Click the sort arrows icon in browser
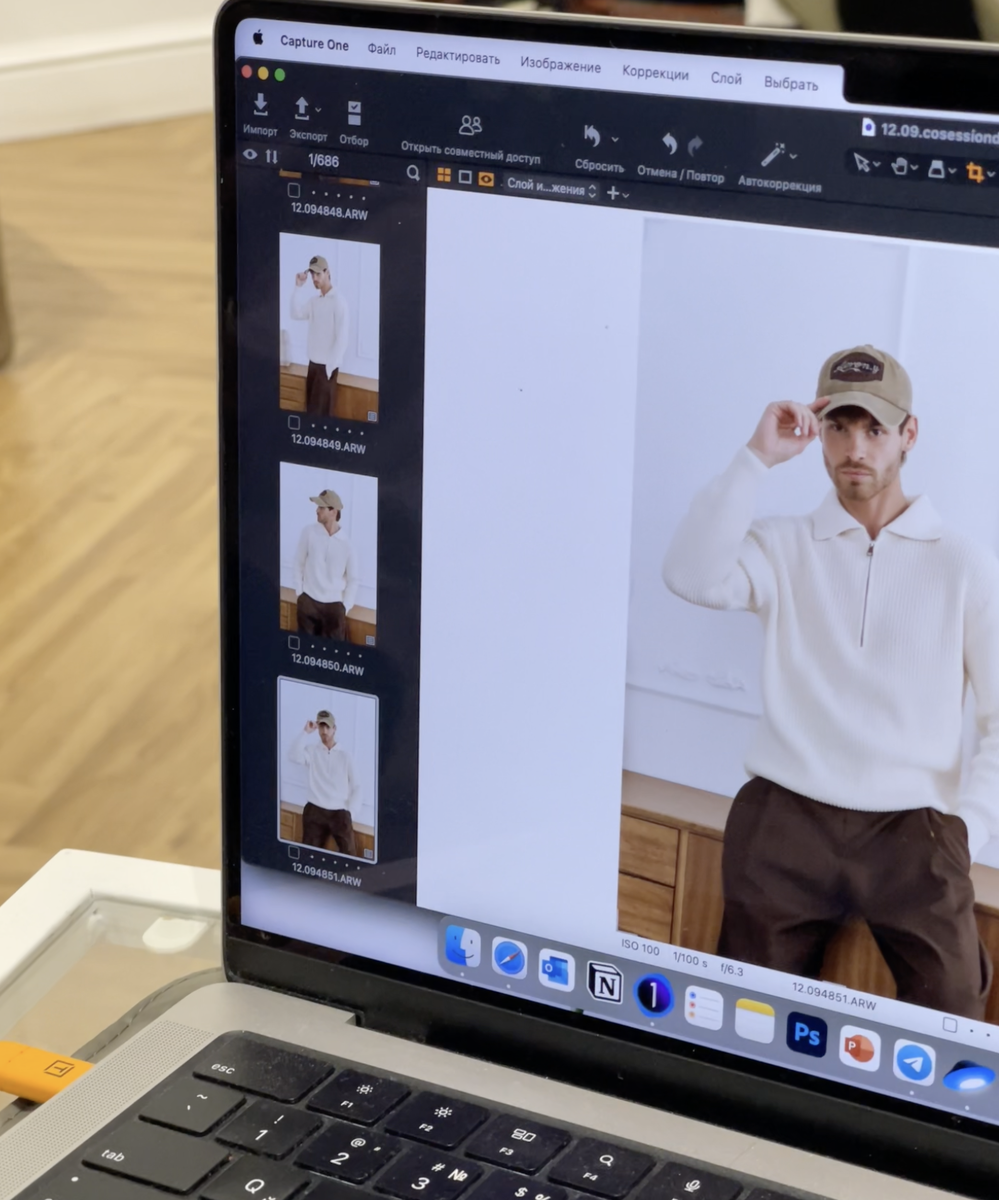This screenshot has width=999, height=1200. (271, 156)
